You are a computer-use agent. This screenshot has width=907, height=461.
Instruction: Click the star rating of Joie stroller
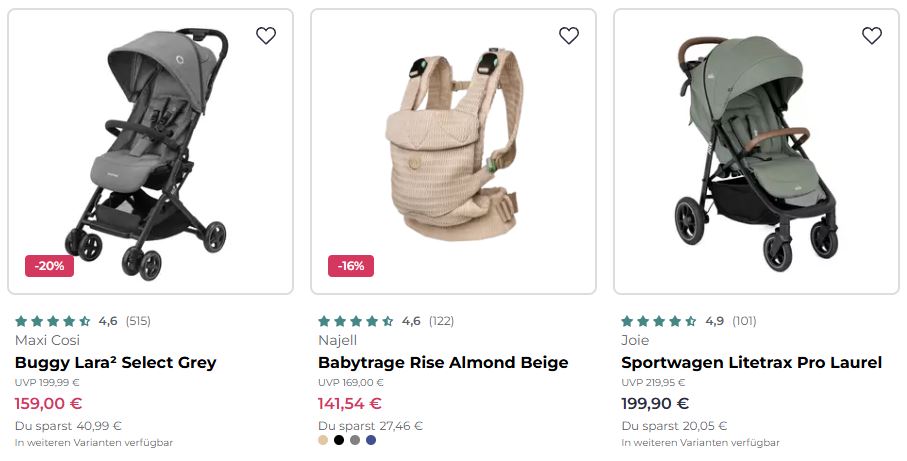659,321
